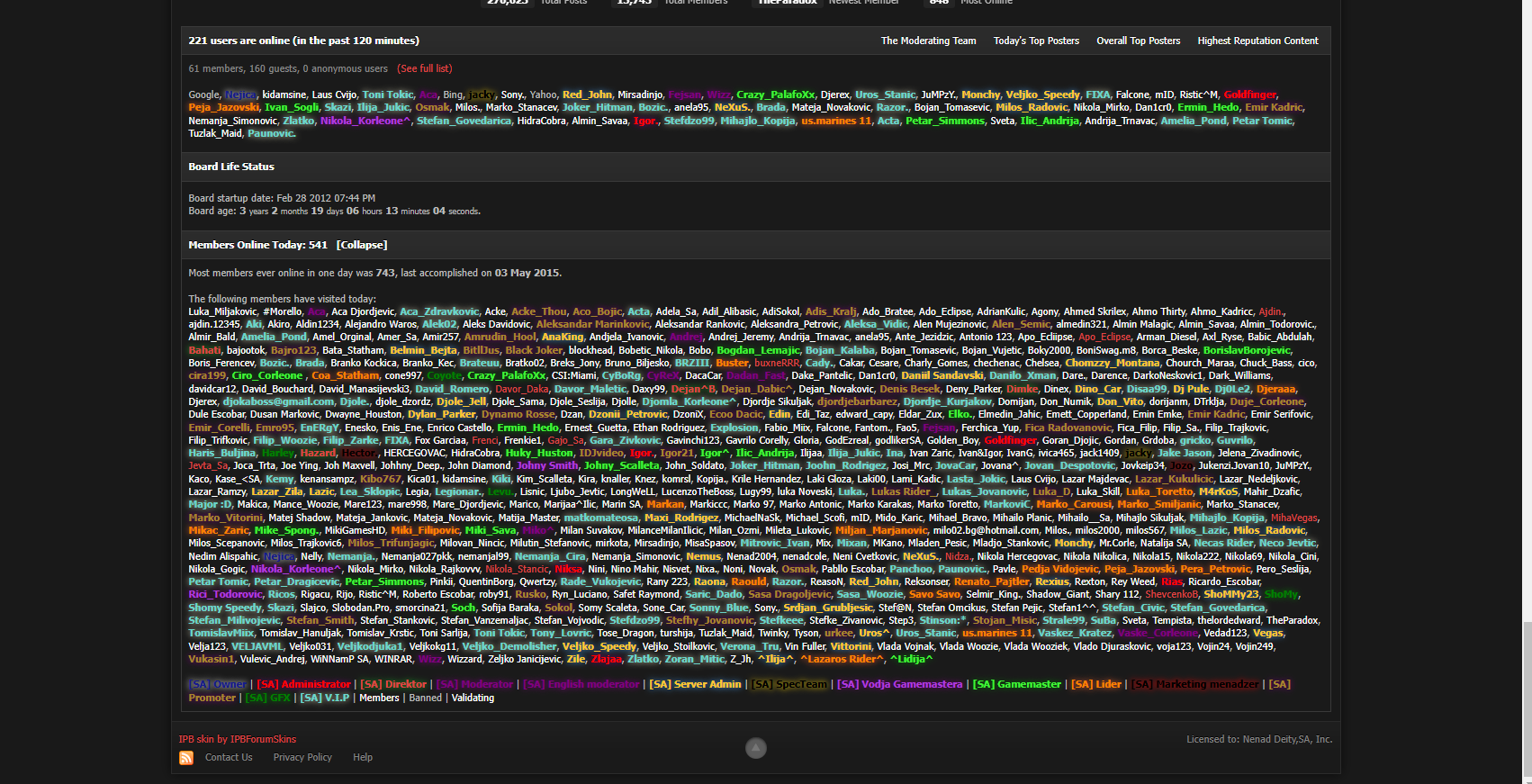Open Belmin_Bejta's profile
Screen dimensions: 1532x784
[x=423, y=350]
